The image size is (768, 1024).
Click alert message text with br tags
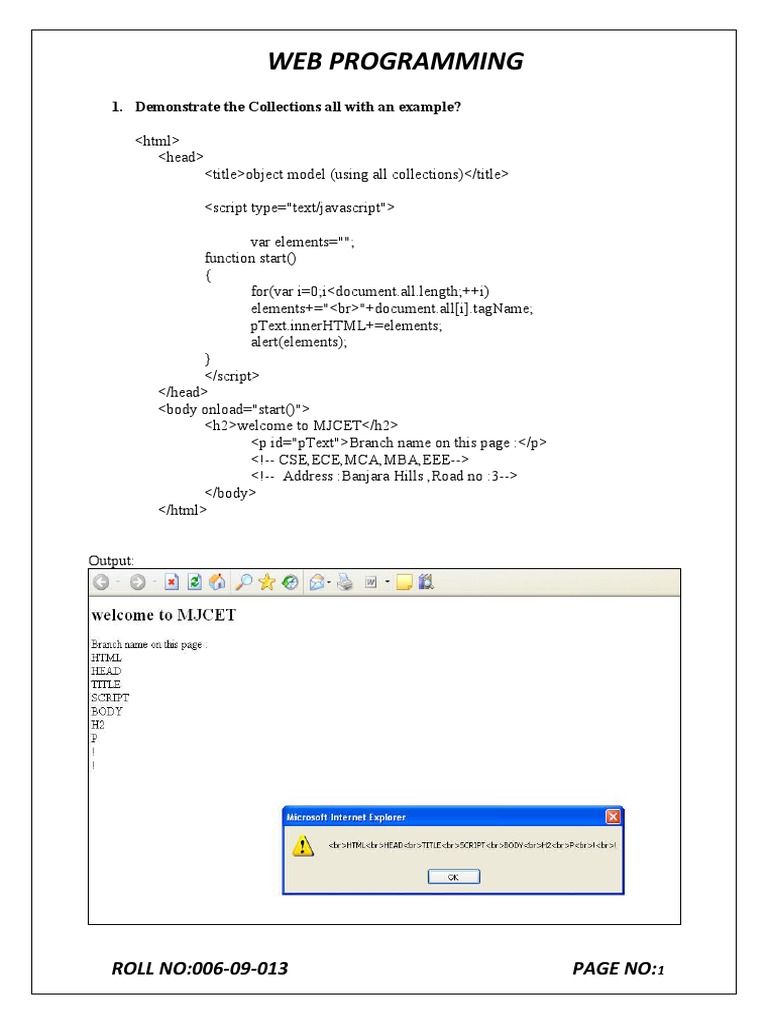[472, 845]
